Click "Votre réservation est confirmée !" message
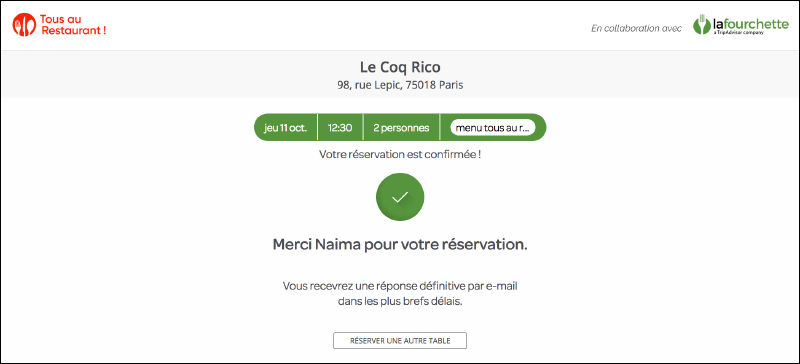 400,154
